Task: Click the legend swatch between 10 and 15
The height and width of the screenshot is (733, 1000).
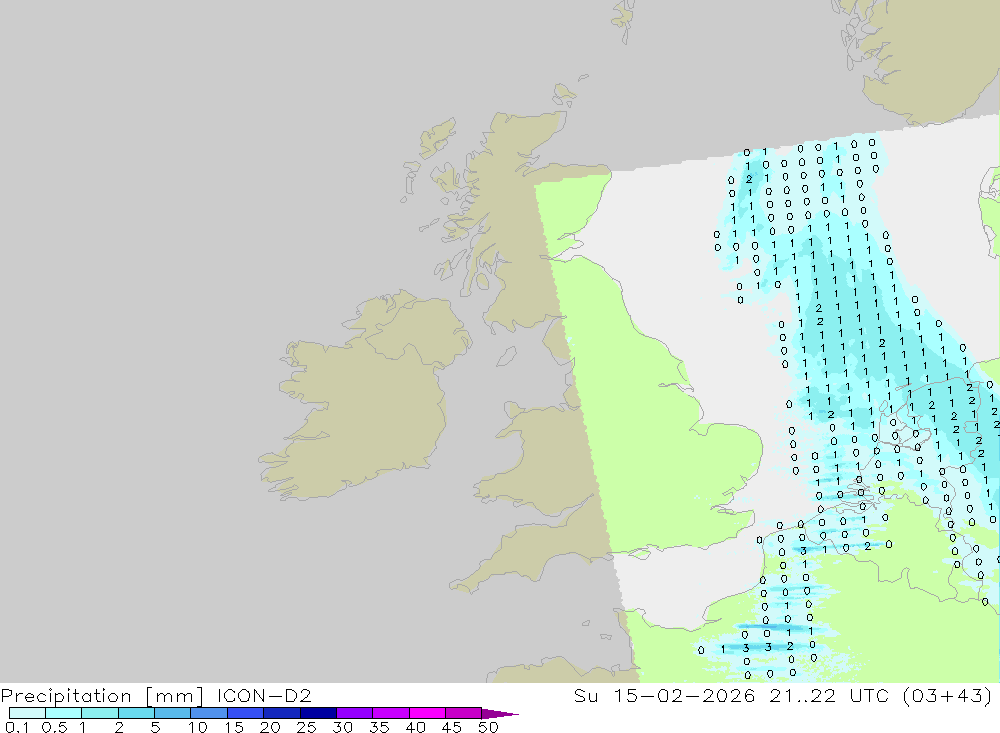Action: point(209,713)
